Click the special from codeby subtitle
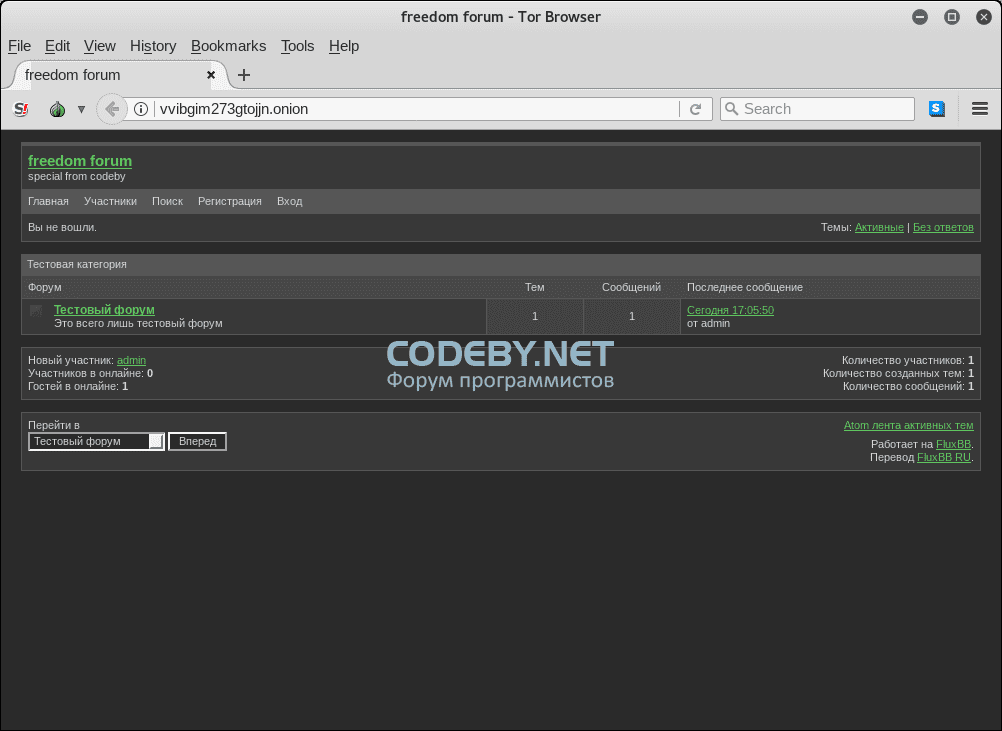 coord(77,176)
